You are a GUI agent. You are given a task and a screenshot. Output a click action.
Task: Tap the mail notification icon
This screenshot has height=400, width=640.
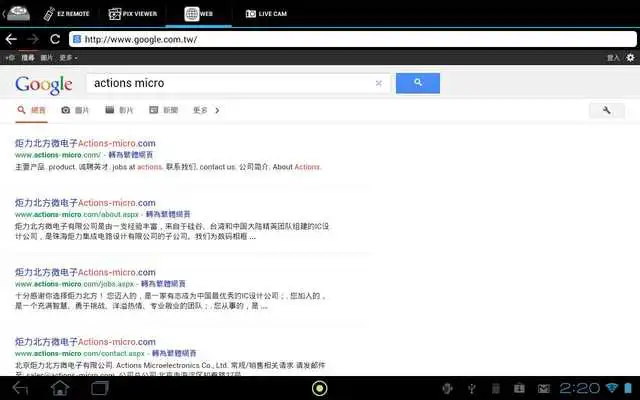coord(544,389)
